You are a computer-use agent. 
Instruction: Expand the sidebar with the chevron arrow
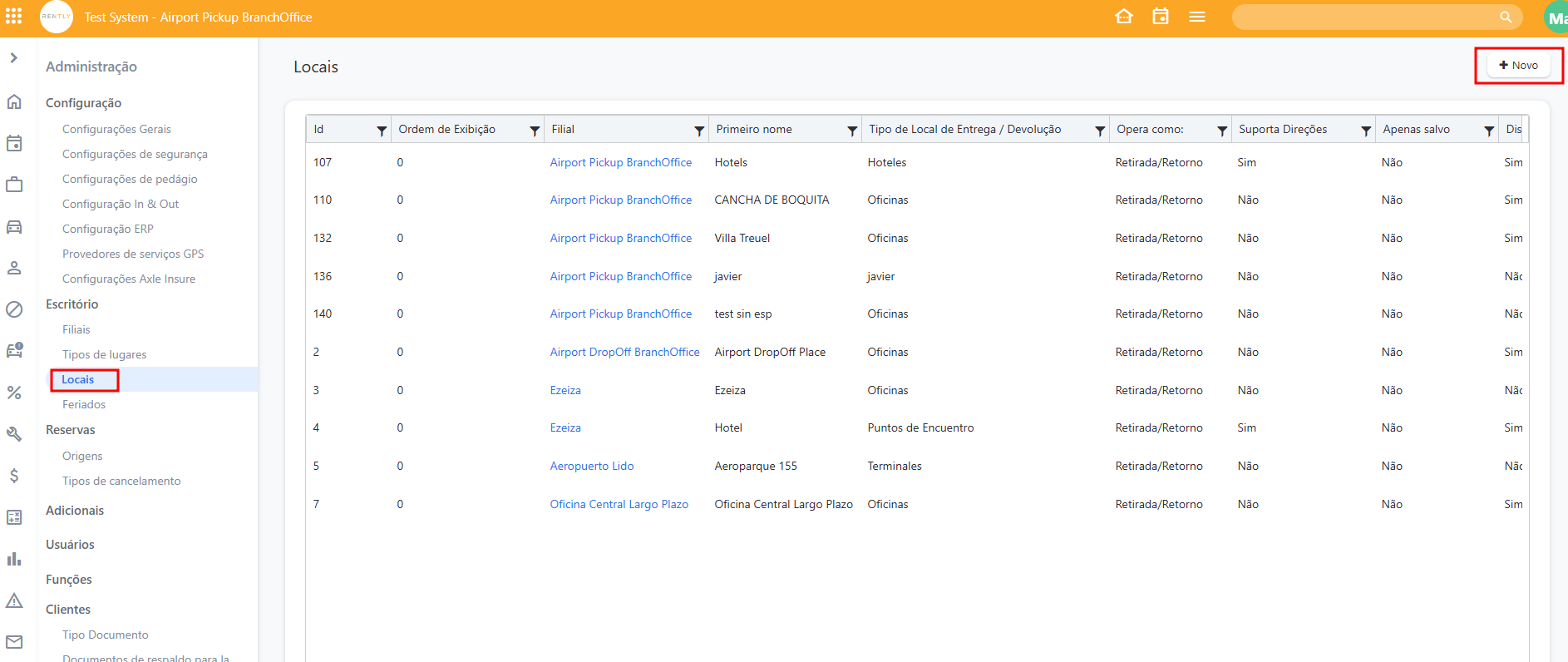pyautogui.click(x=14, y=58)
